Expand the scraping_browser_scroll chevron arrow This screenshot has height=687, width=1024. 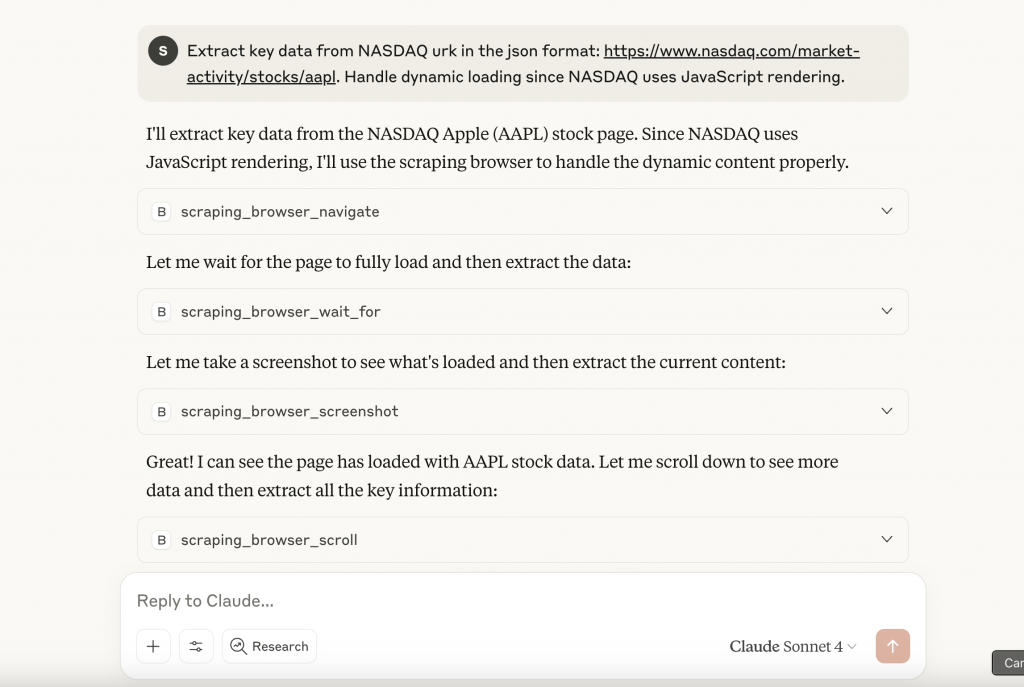click(x=886, y=539)
